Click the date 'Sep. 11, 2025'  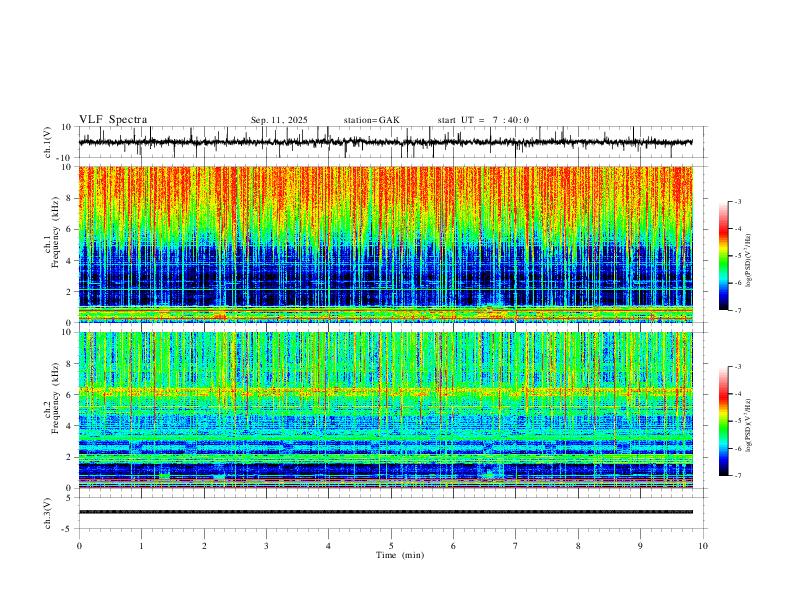click(x=279, y=120)
